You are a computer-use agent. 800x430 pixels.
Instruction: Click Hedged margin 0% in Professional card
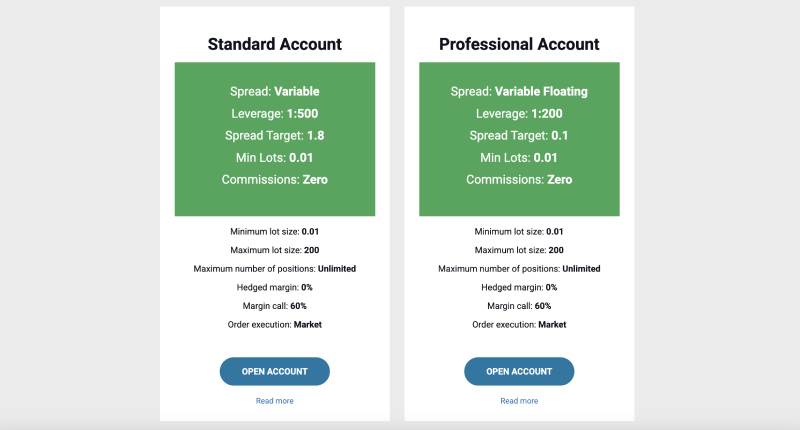[519, 287]
